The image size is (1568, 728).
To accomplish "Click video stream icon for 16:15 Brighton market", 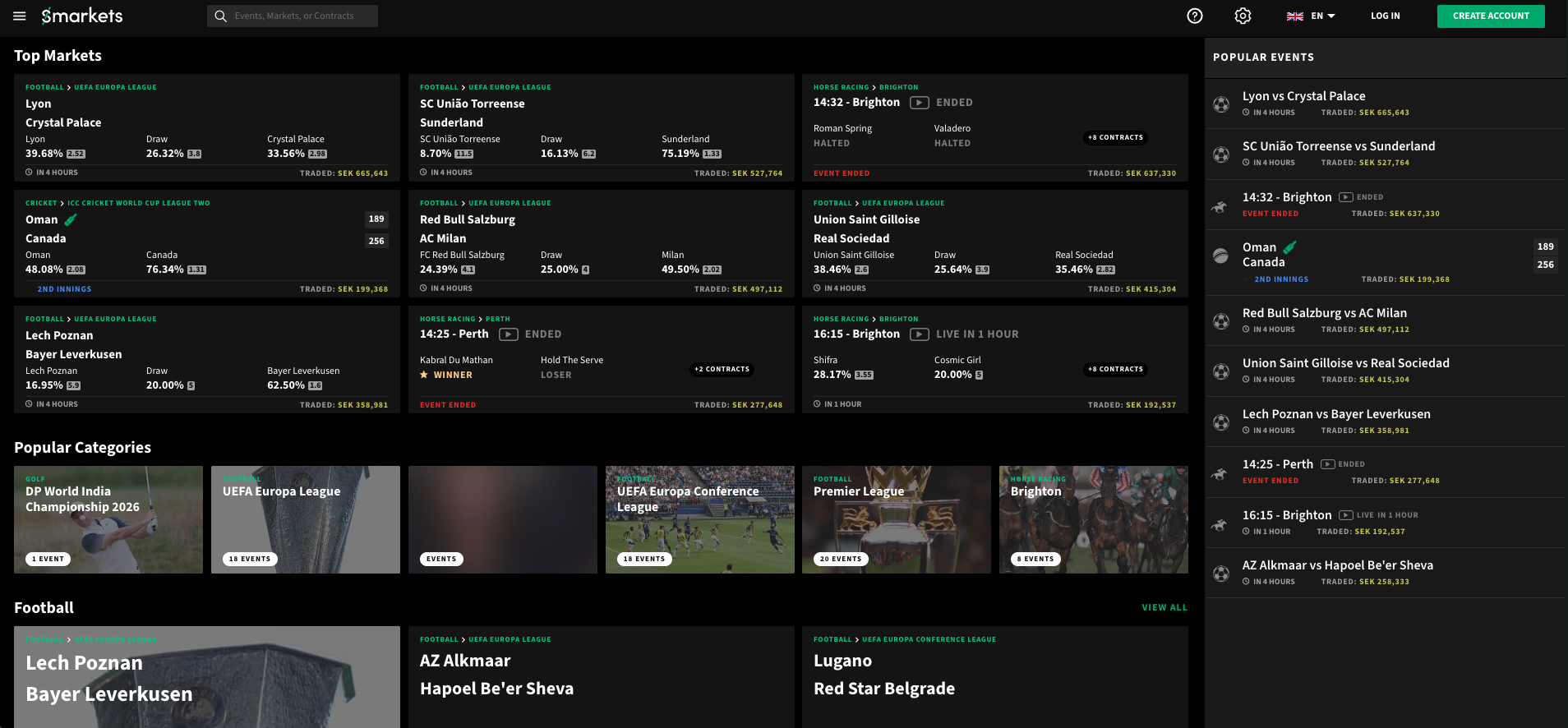I will (x=920, y=334).
